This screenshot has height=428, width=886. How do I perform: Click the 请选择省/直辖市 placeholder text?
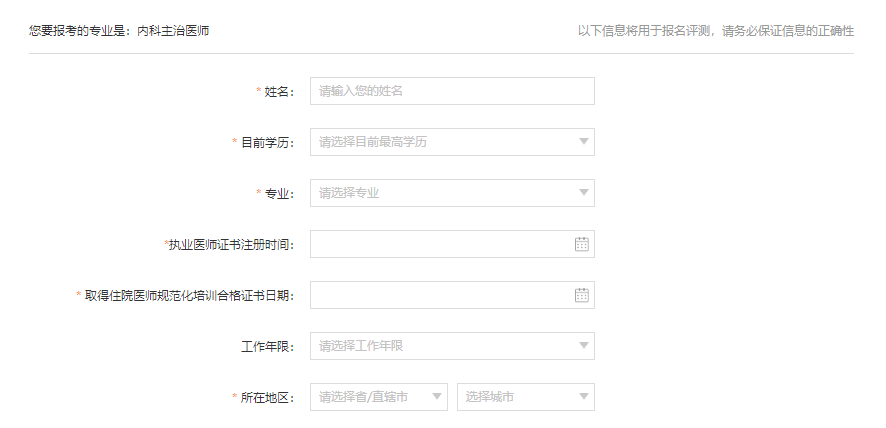point(363,397)
